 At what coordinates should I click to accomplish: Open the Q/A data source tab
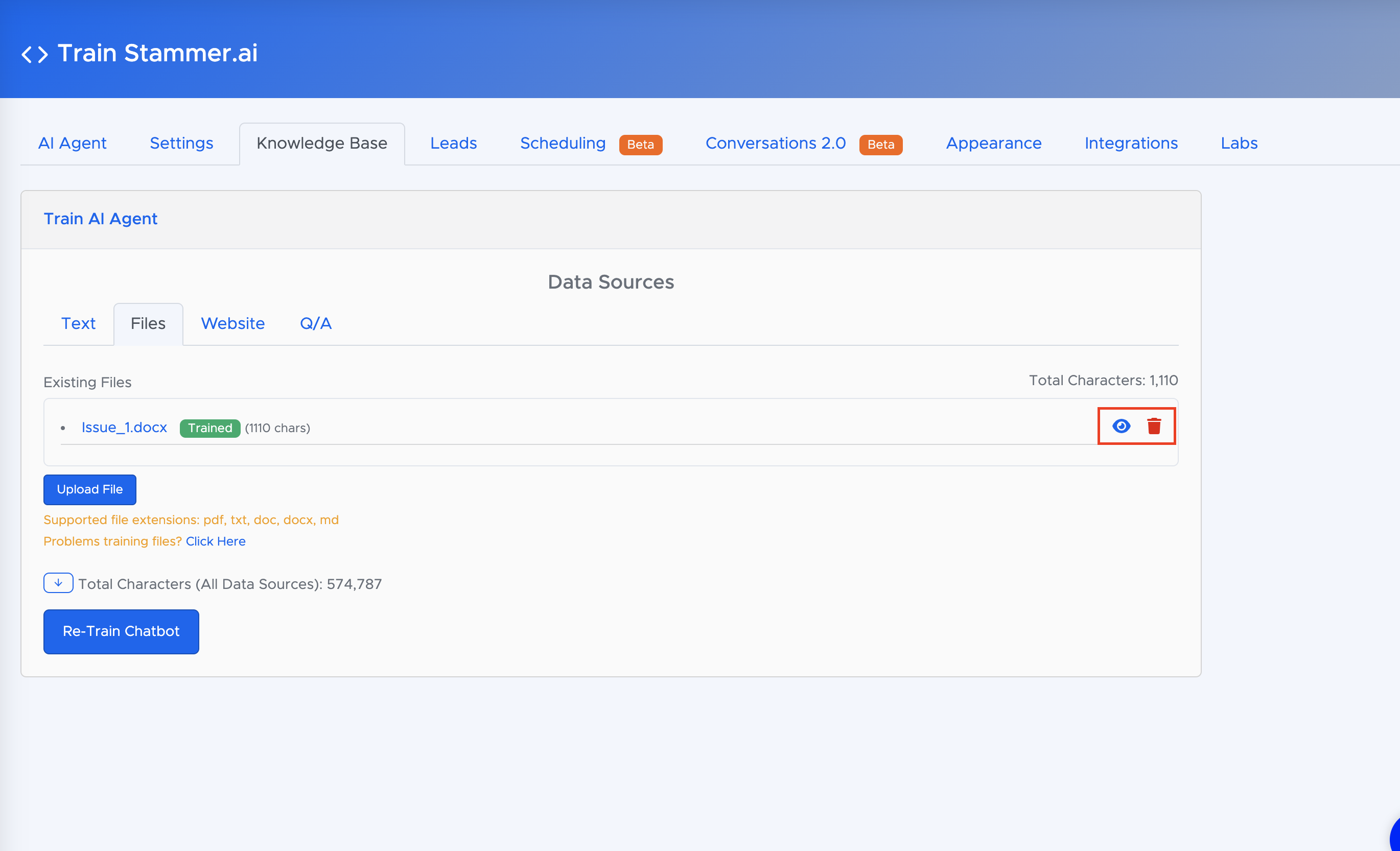[316, 323]
